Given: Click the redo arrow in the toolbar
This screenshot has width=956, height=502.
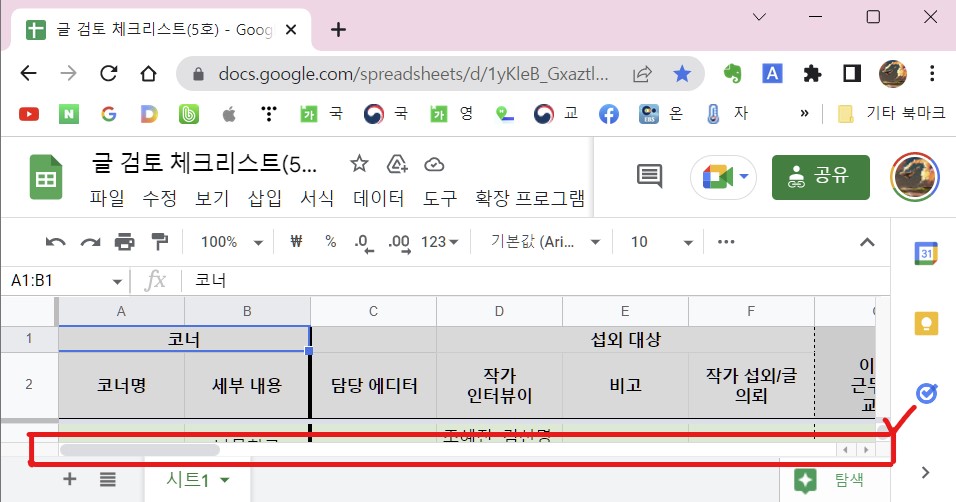Looking at the screenshot, I should click(x=90, y=242).
